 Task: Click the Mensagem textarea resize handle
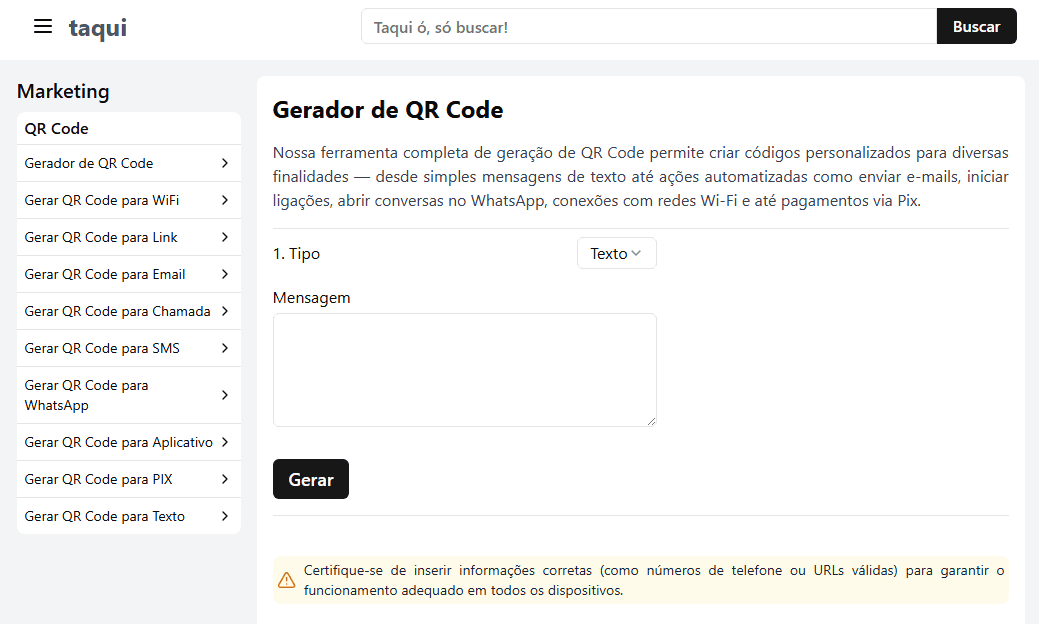(x=651, y=421)
